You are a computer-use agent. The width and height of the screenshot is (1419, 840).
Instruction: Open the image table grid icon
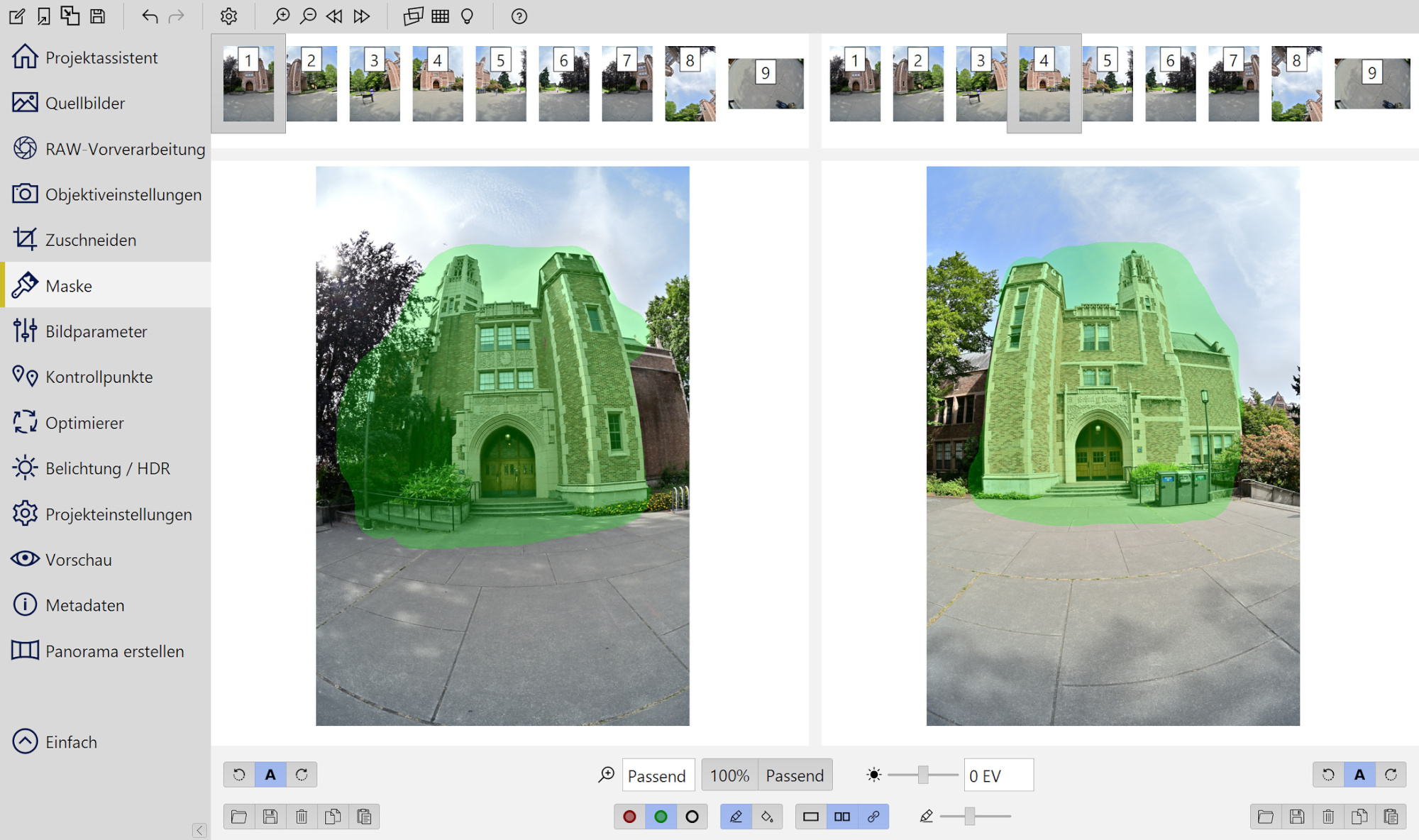pos(440,16)
